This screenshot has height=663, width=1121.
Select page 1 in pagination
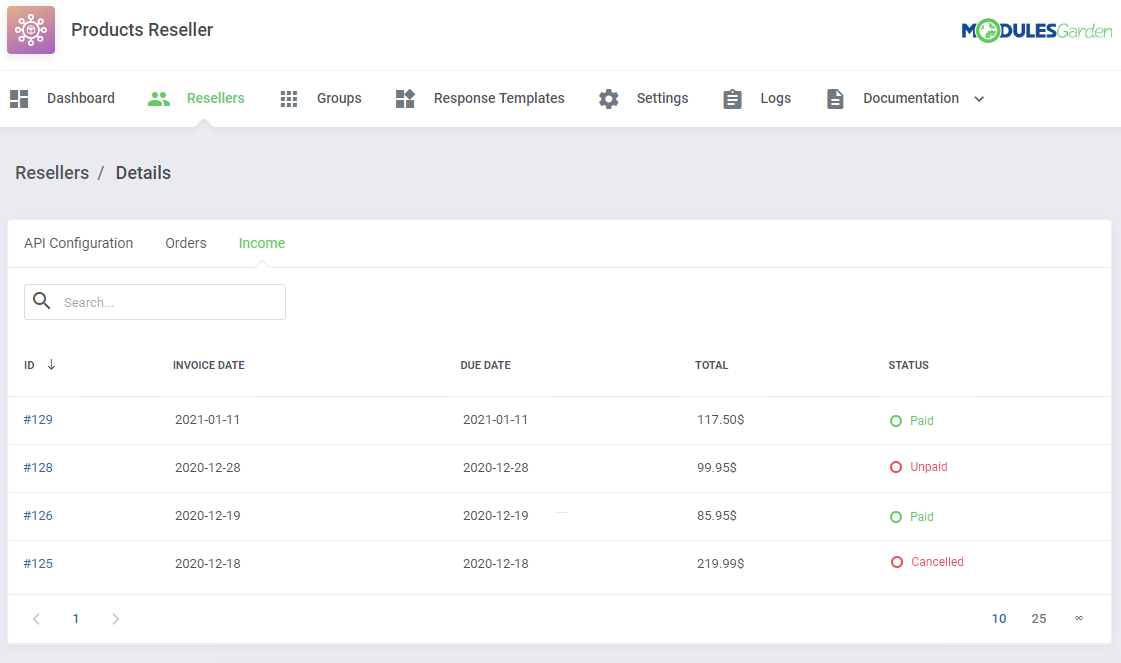click(x=76, y=619)
